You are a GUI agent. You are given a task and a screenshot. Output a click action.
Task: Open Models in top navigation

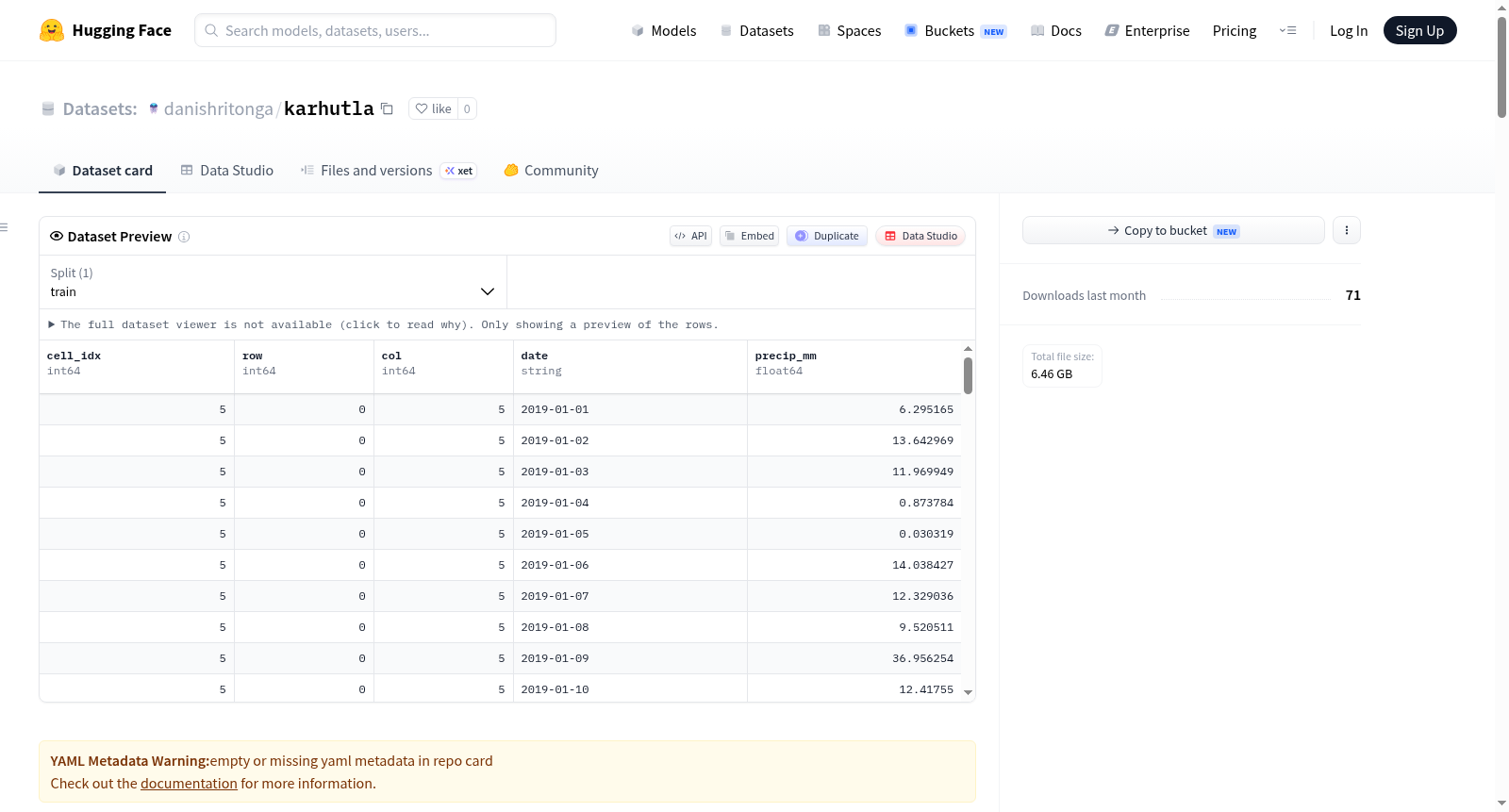pyautogui.click(x=664, y=30)
